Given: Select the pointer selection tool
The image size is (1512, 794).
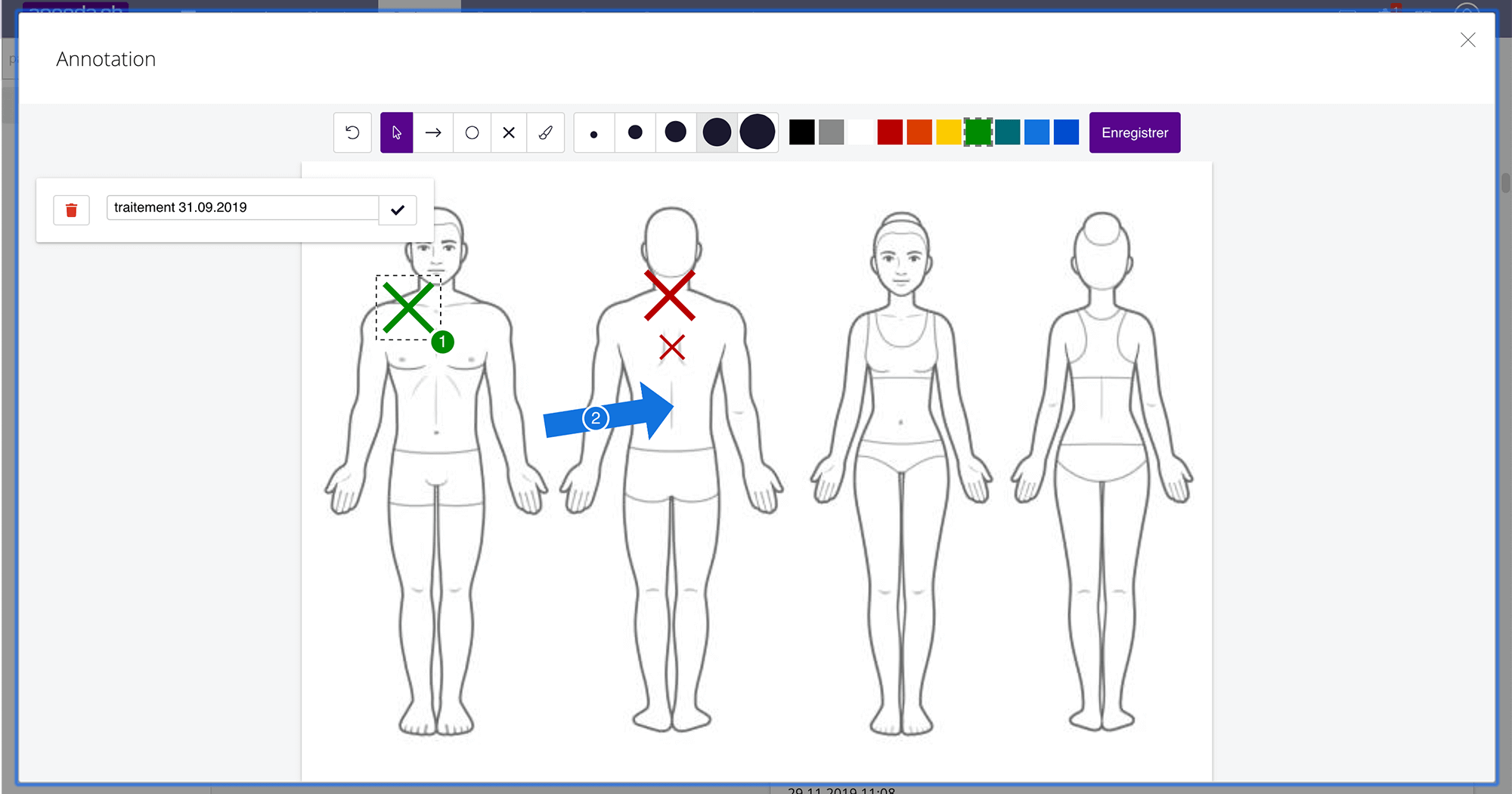Looking at the screenshot, I should tap(397, 133).
